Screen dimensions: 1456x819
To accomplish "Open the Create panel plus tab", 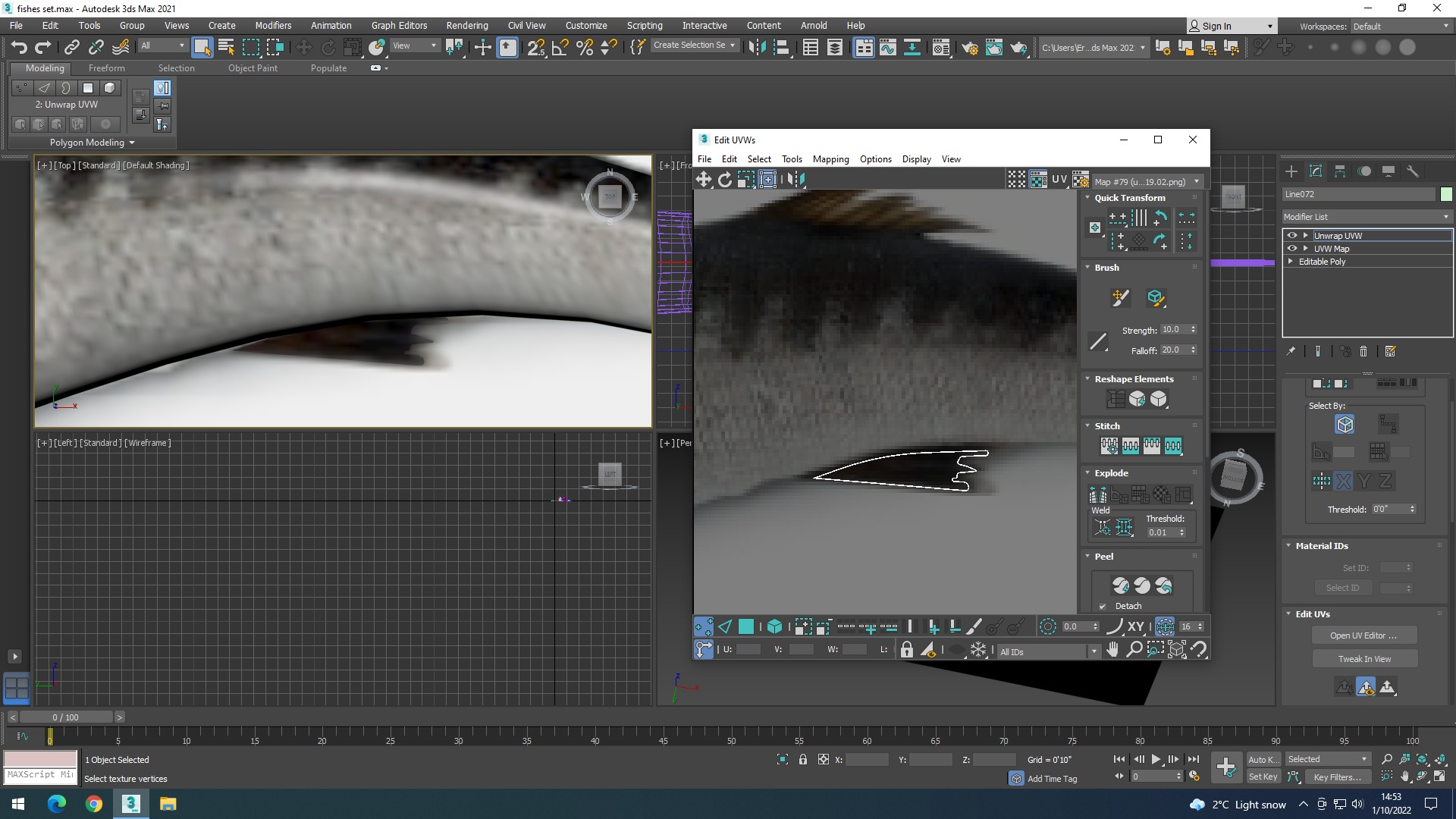I will point(1291,171).
